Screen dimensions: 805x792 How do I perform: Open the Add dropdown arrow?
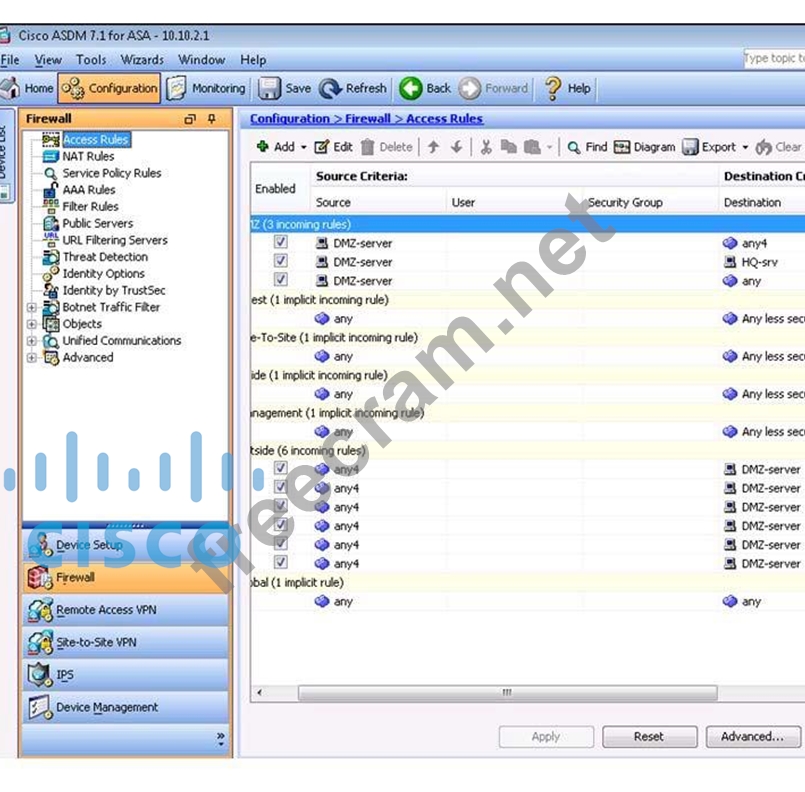304,147
